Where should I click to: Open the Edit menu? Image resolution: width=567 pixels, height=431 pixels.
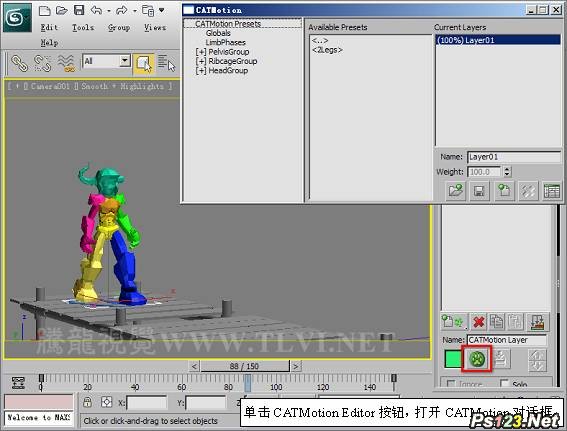[x=49, y=27]
